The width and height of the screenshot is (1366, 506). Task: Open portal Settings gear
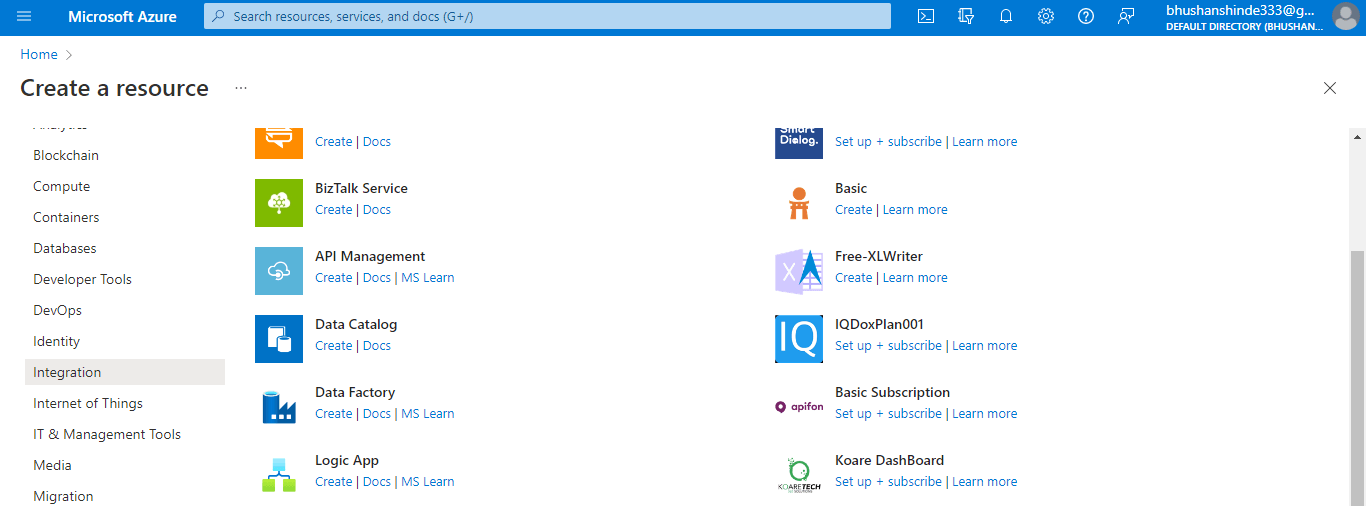coord(1046,16)
